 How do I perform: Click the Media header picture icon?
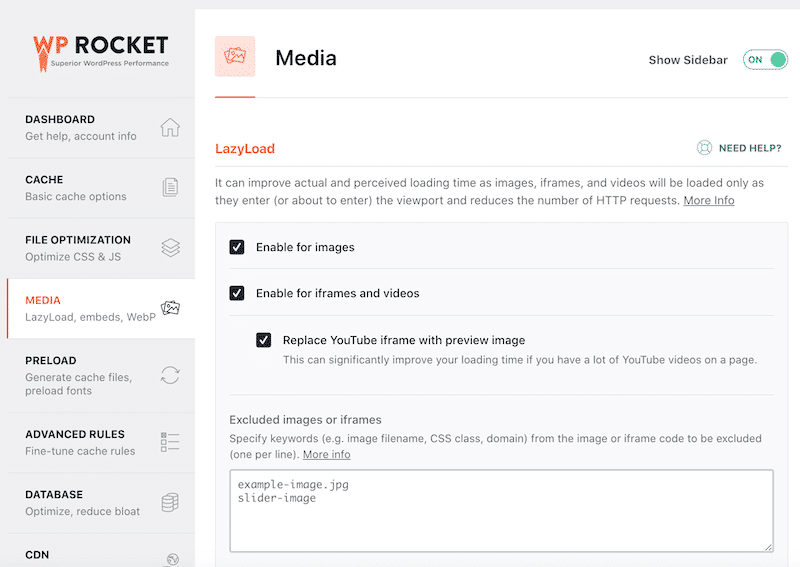[x=235, y=56]
